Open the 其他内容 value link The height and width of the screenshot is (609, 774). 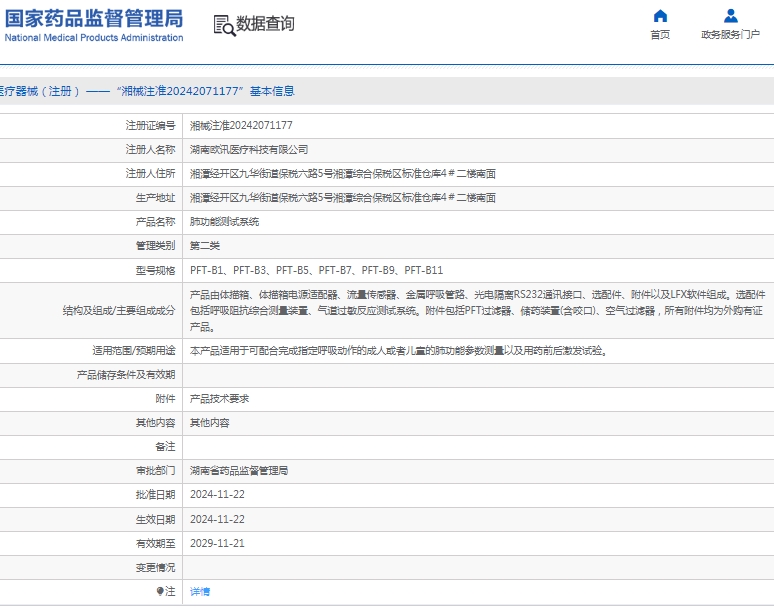pos(209,423)
